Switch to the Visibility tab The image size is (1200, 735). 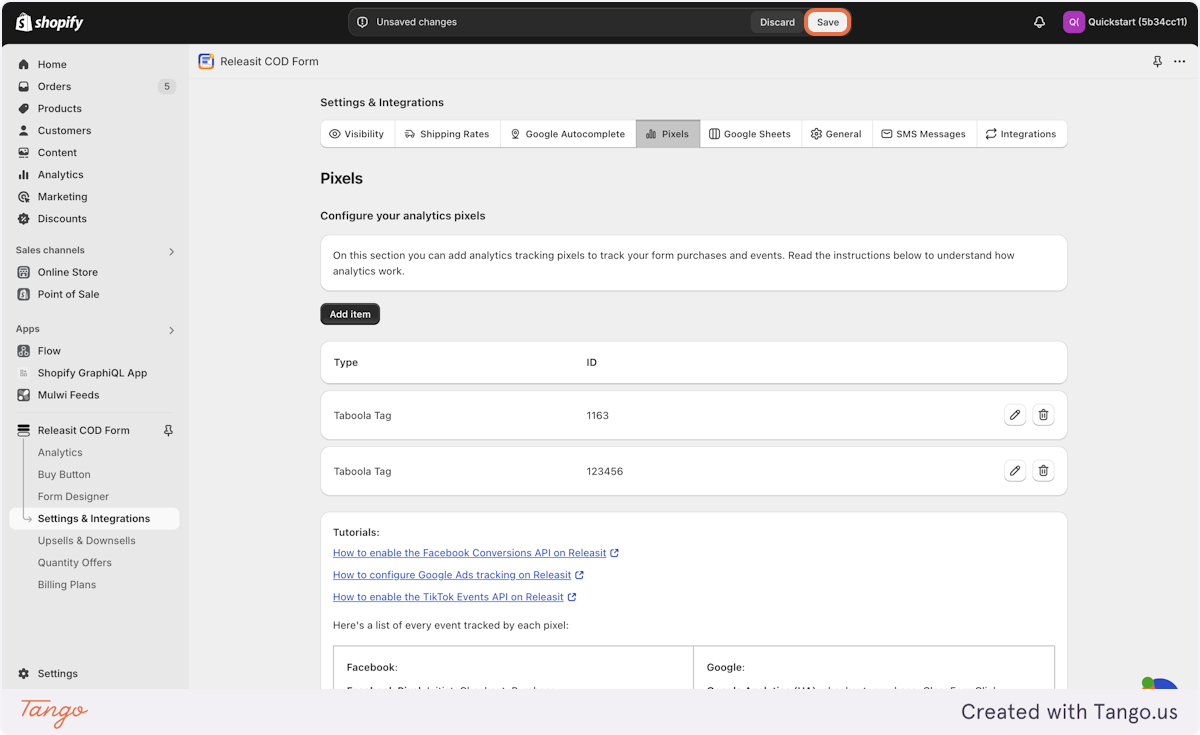(357, 134)
